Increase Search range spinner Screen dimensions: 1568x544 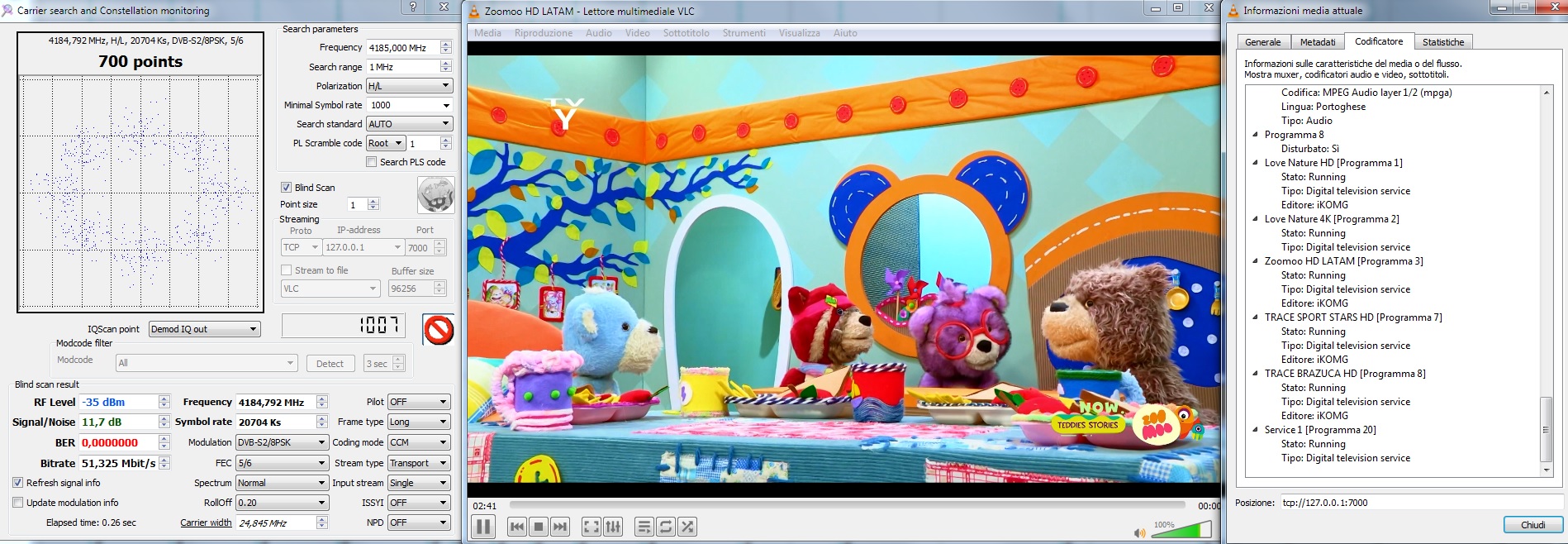point(446,63)
